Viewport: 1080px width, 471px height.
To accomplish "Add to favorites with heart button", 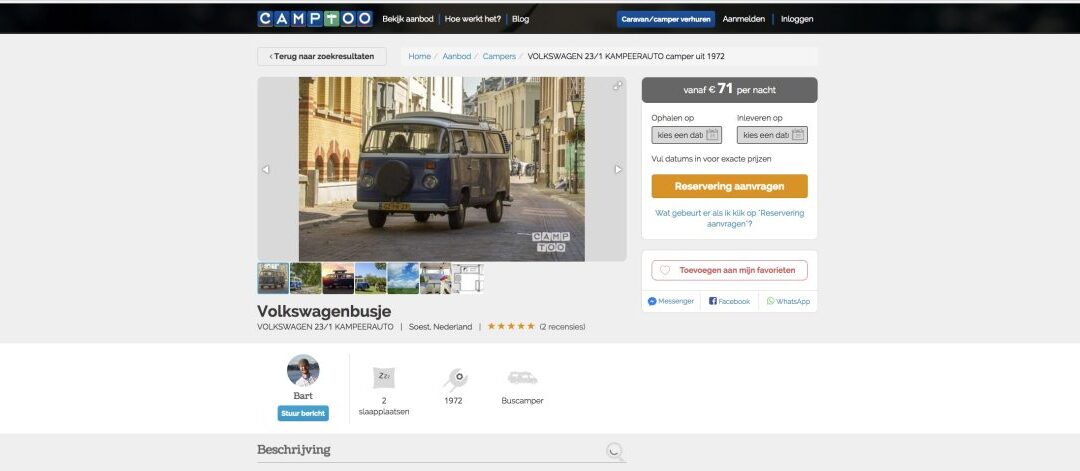I will (729, 270).
